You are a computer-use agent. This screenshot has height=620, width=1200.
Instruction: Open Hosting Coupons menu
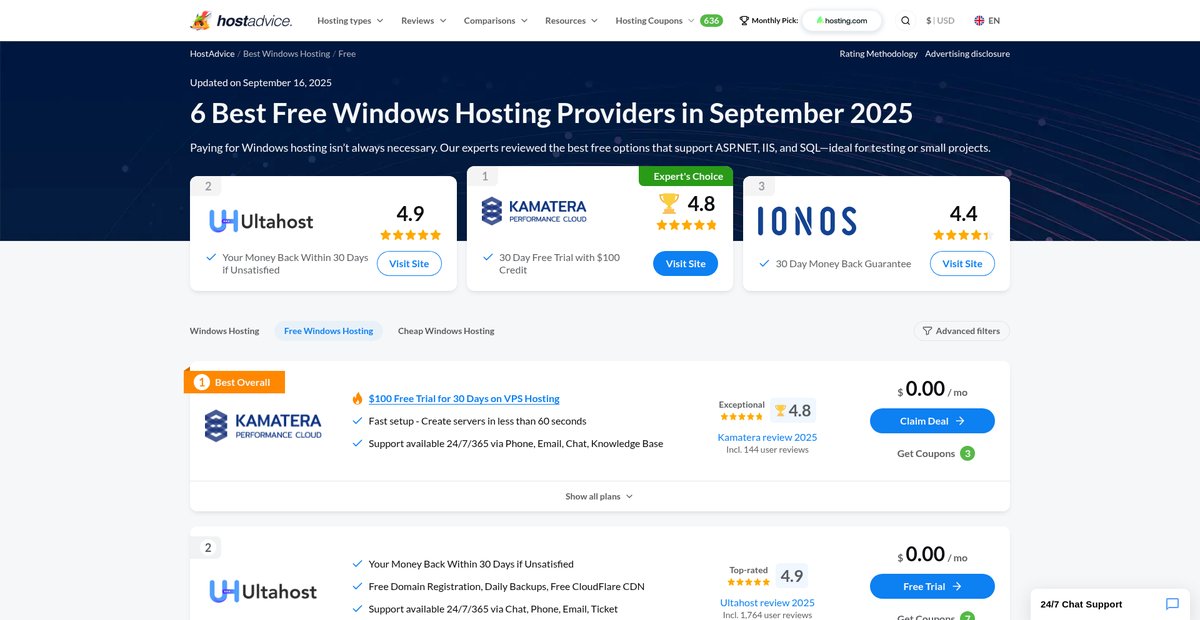click(655, 20)
